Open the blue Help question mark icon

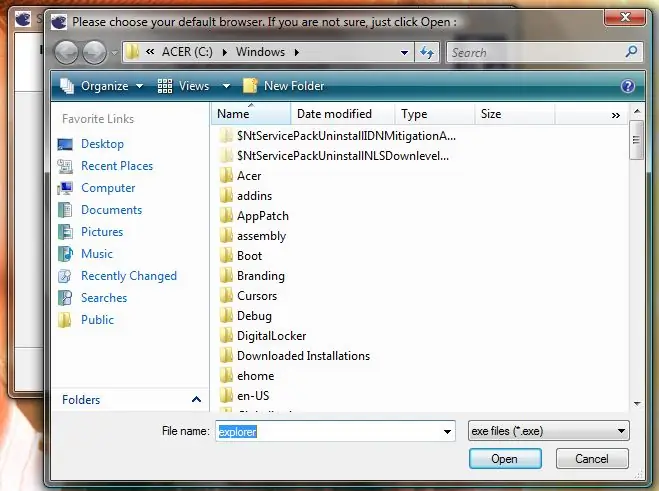pyautogui.click(x=627, y=86)
